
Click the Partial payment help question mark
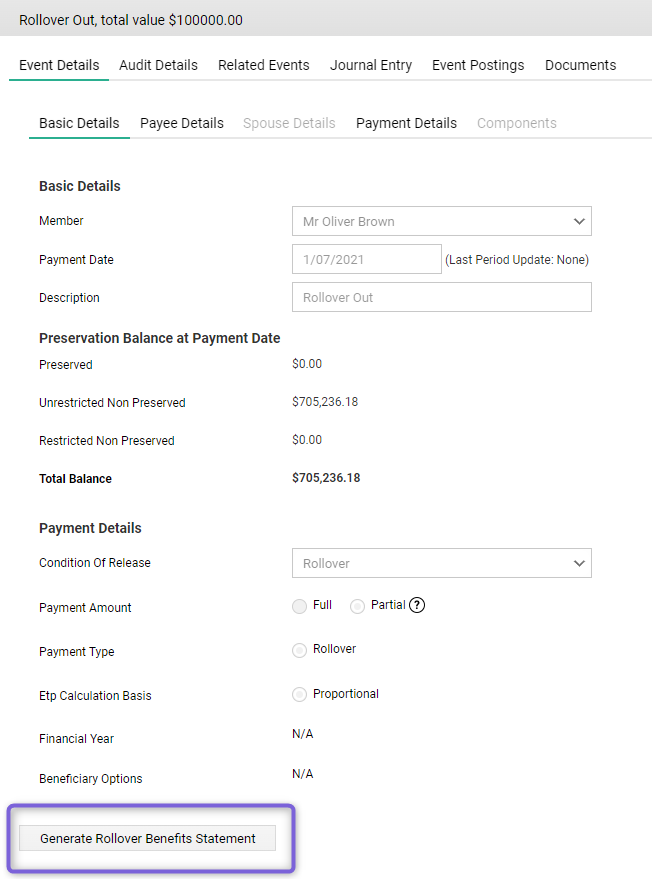[x=417, y=605]
